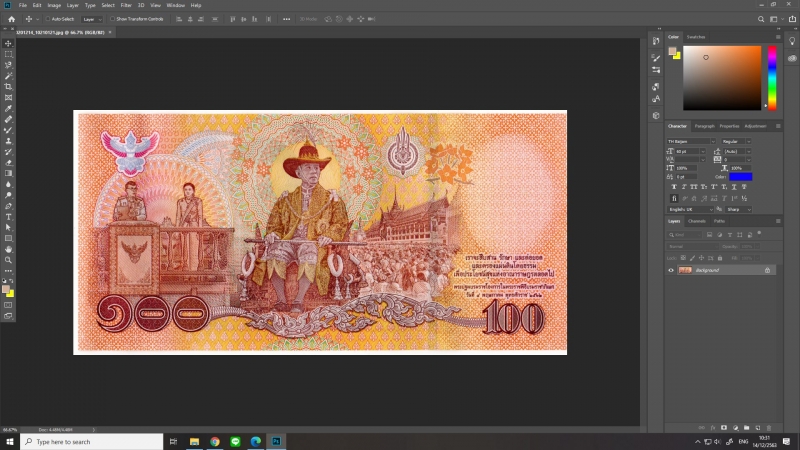Screen dimensions: 800x450
Task: Open the Window menu
Action: pyautogui.click(x=176, y=5)
